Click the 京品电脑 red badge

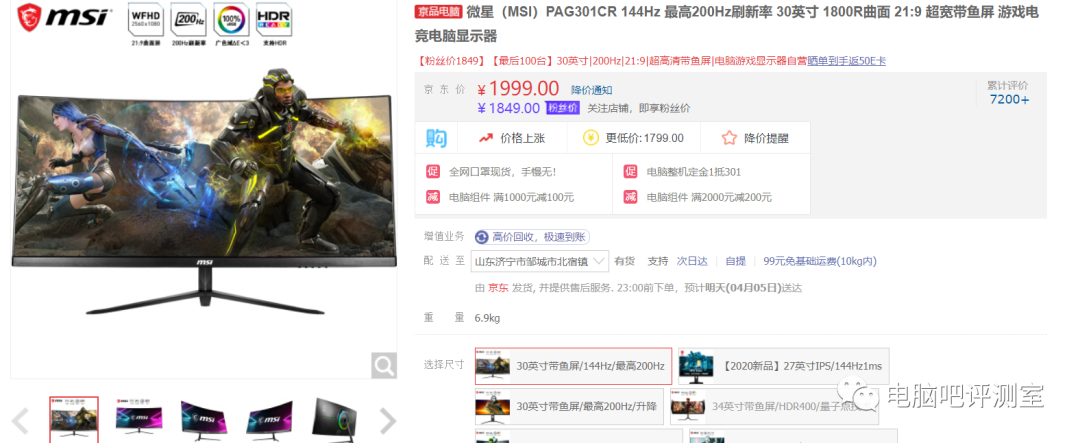(438, 12)
